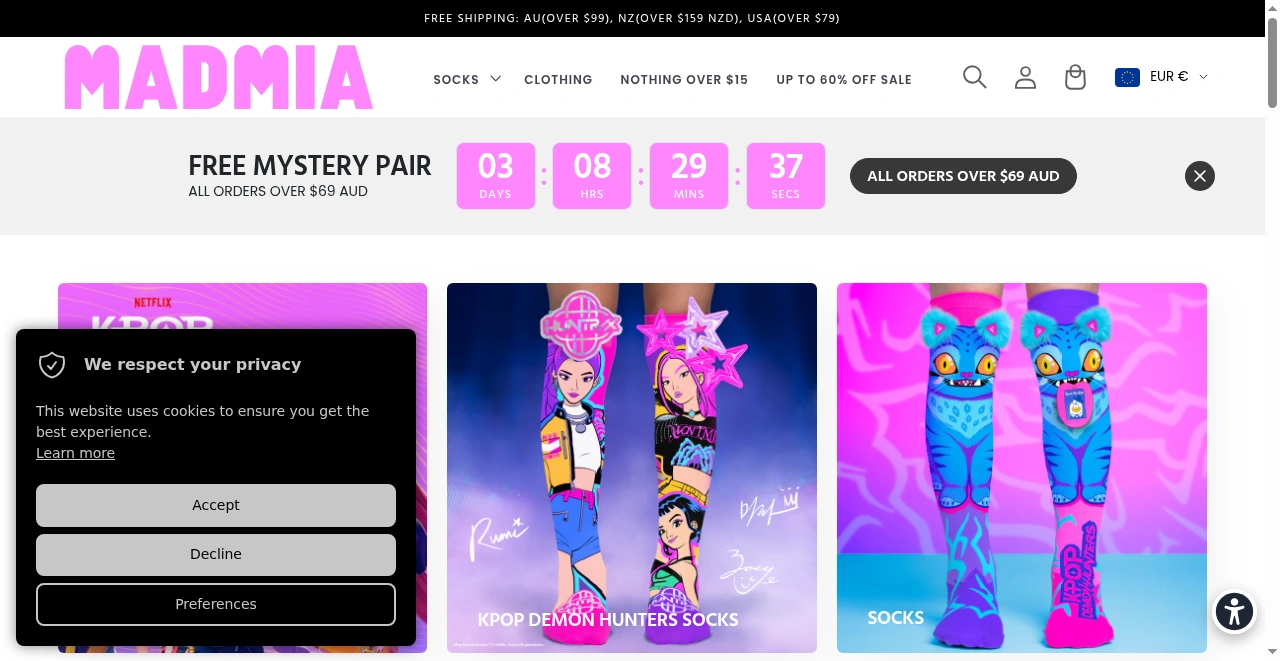
Task: Click the privacy shield icon
Action: [52, 365]
